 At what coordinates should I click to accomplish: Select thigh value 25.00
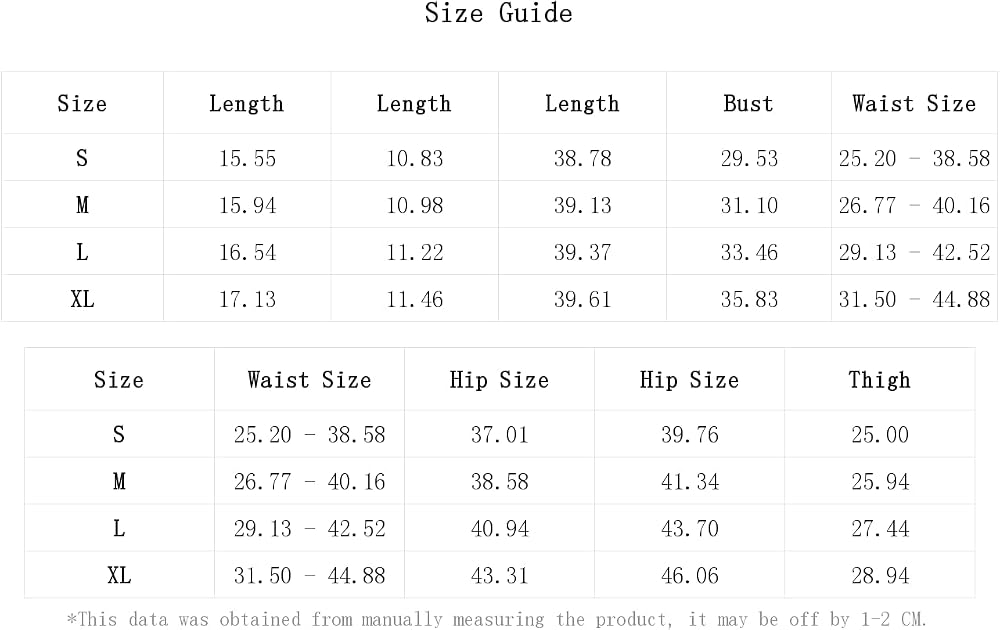pyautogui.click(x=880, y=435)
